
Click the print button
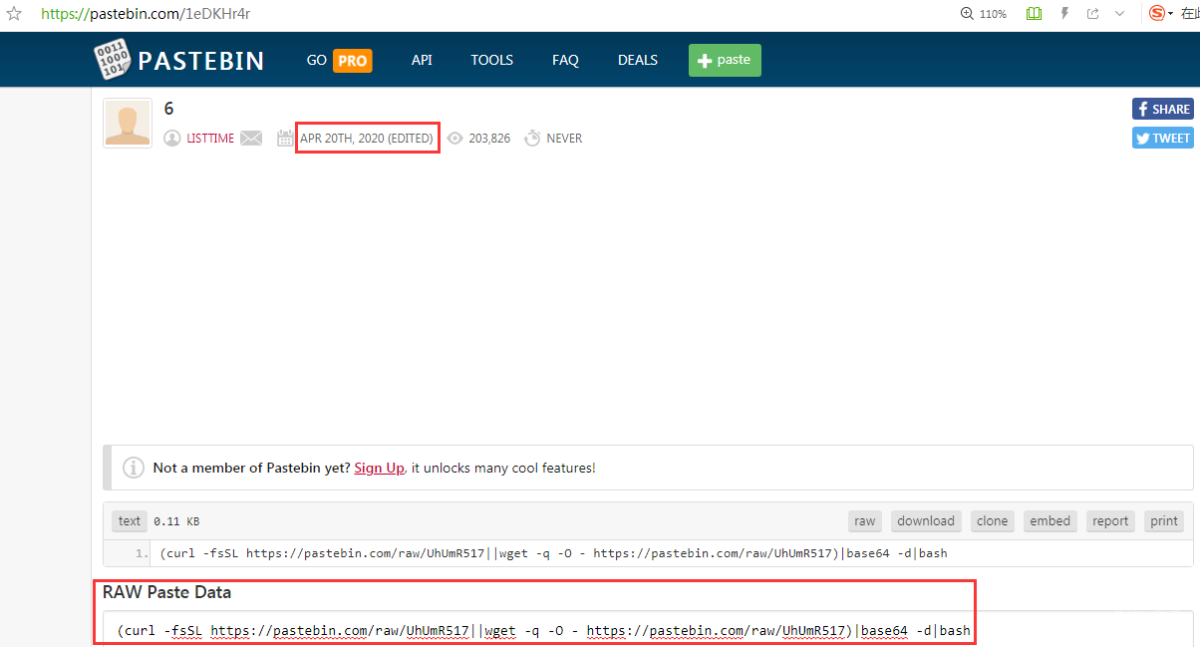pyautogui.click(x=1164, y=521)
